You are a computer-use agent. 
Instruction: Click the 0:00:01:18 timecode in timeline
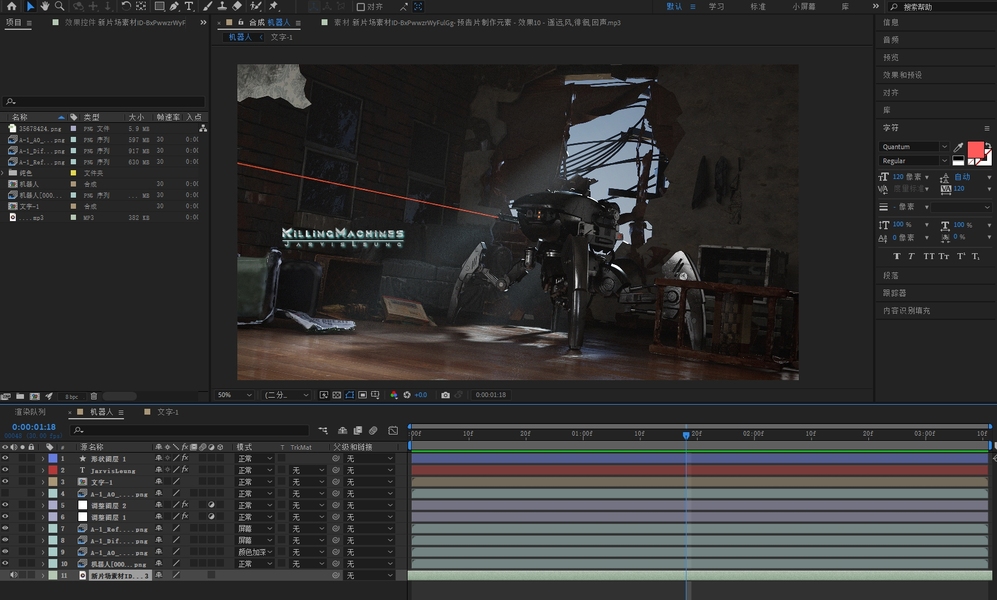[34, 427]
